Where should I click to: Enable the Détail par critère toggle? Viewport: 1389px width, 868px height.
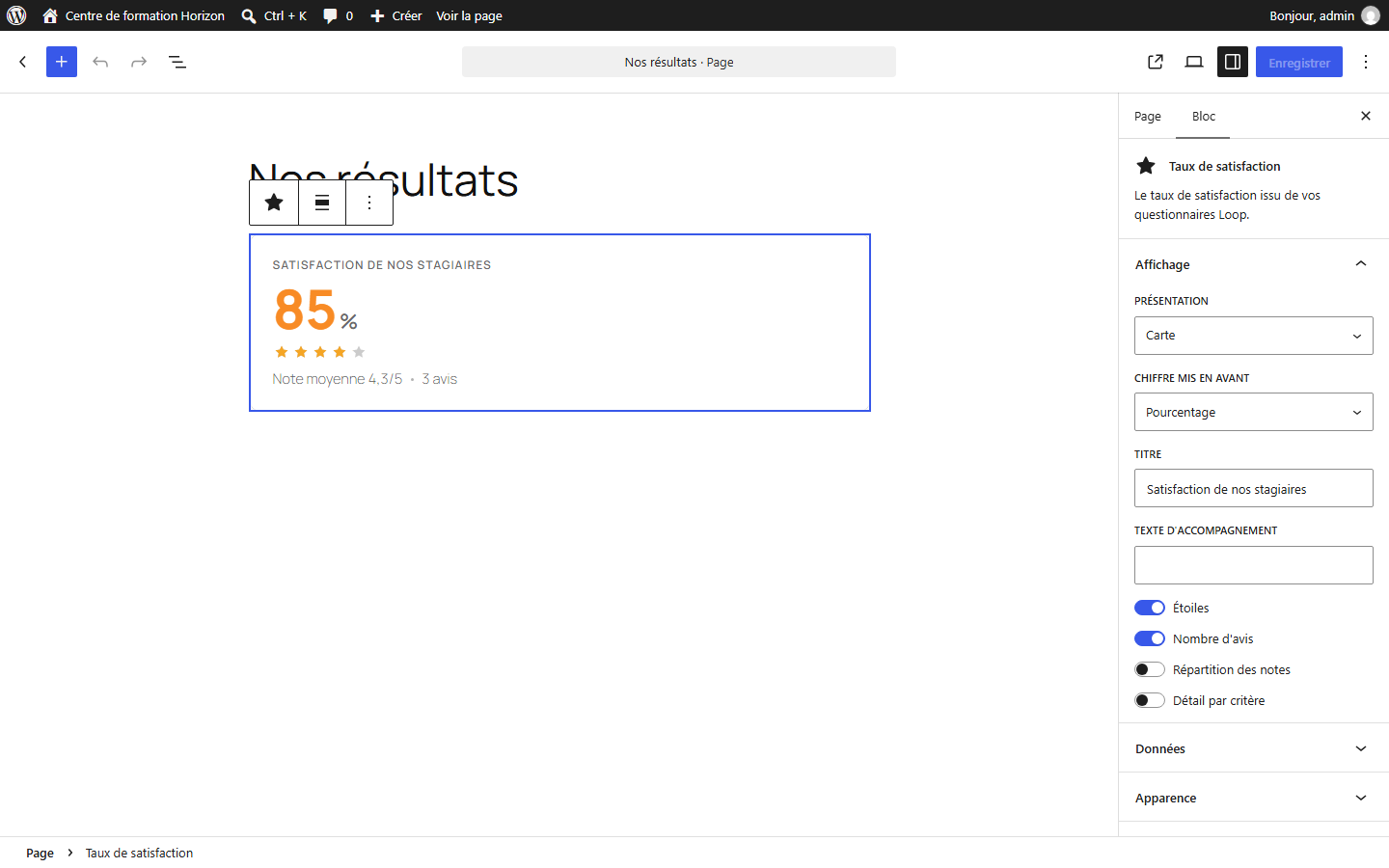1150,700
